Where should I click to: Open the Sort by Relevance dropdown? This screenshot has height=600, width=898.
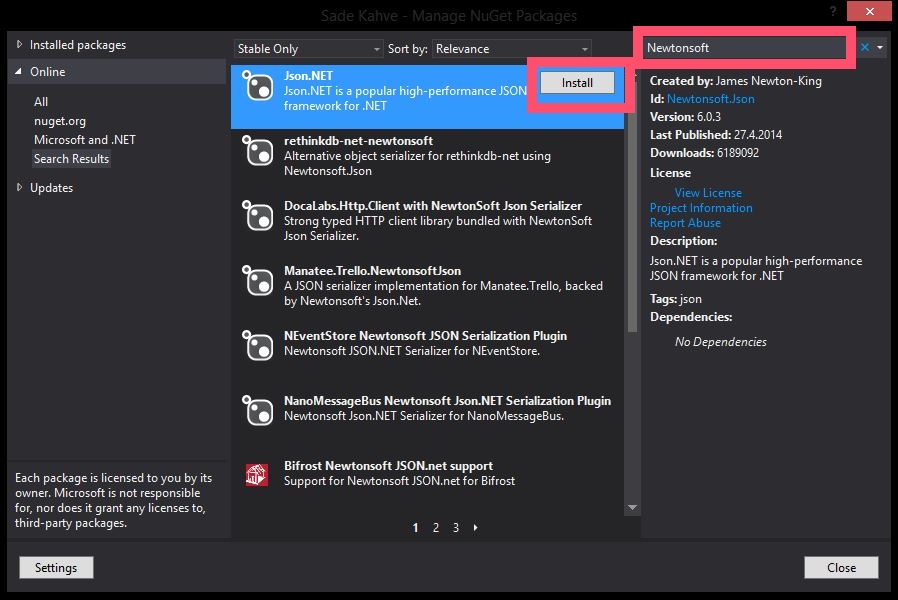[x=511, y=48]
